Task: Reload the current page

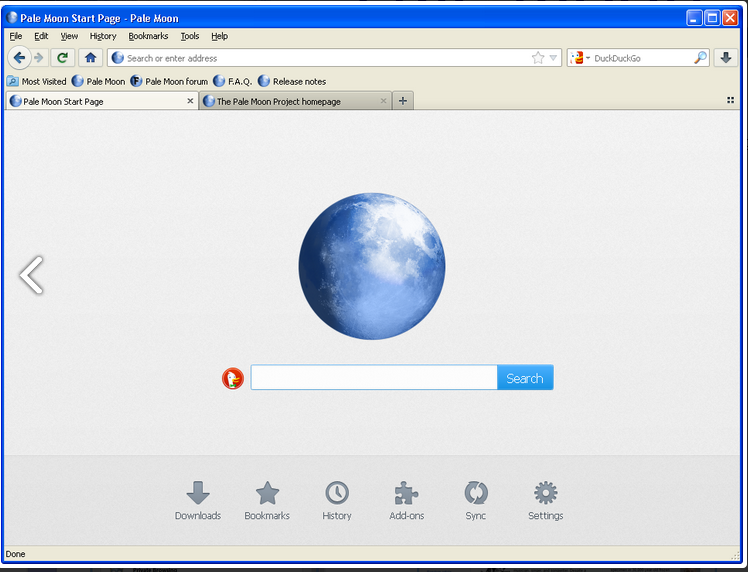Action: (62, 58)
